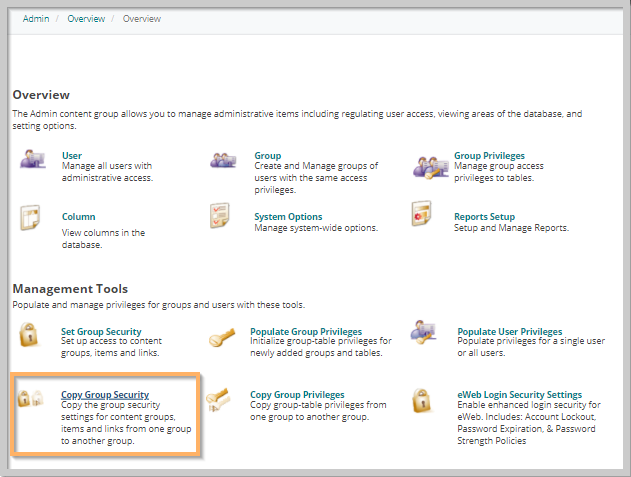Click the Copy Group Privileges keys icon
Screen dimensions: 631x477
pos(218,399)
